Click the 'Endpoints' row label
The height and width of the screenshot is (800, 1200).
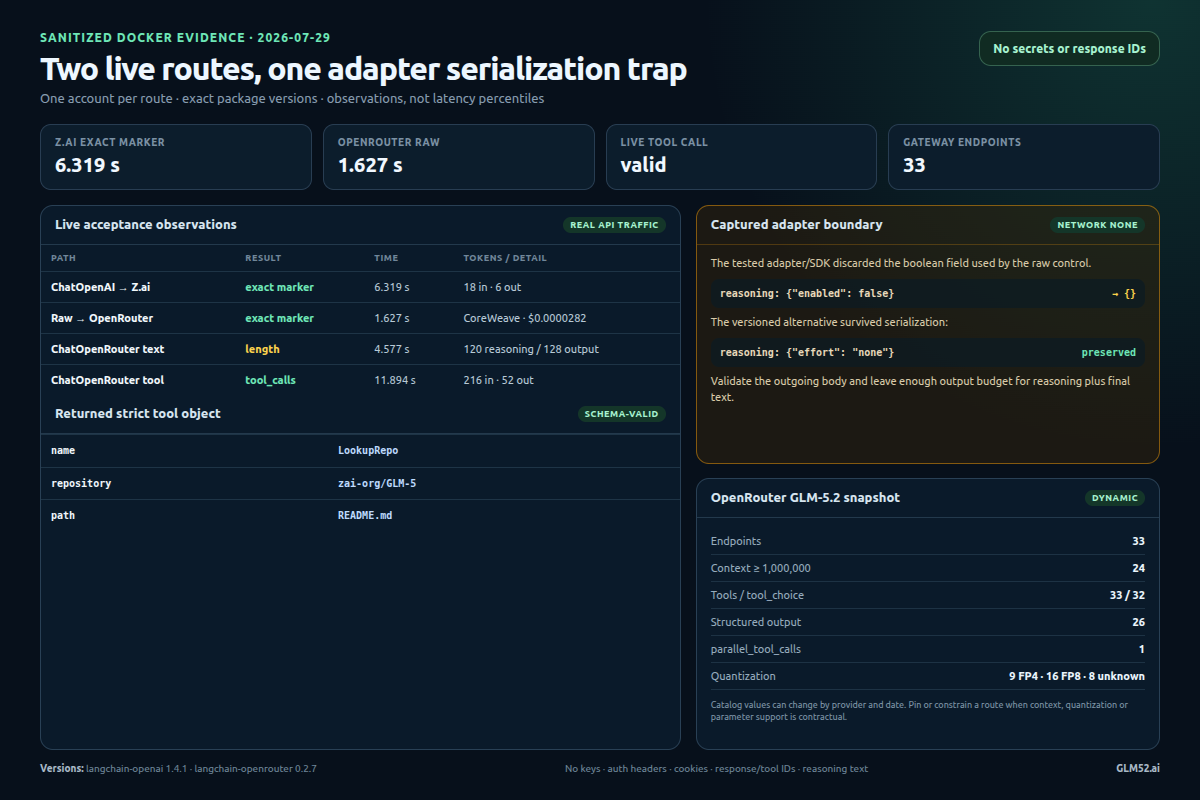pos(736,541)
